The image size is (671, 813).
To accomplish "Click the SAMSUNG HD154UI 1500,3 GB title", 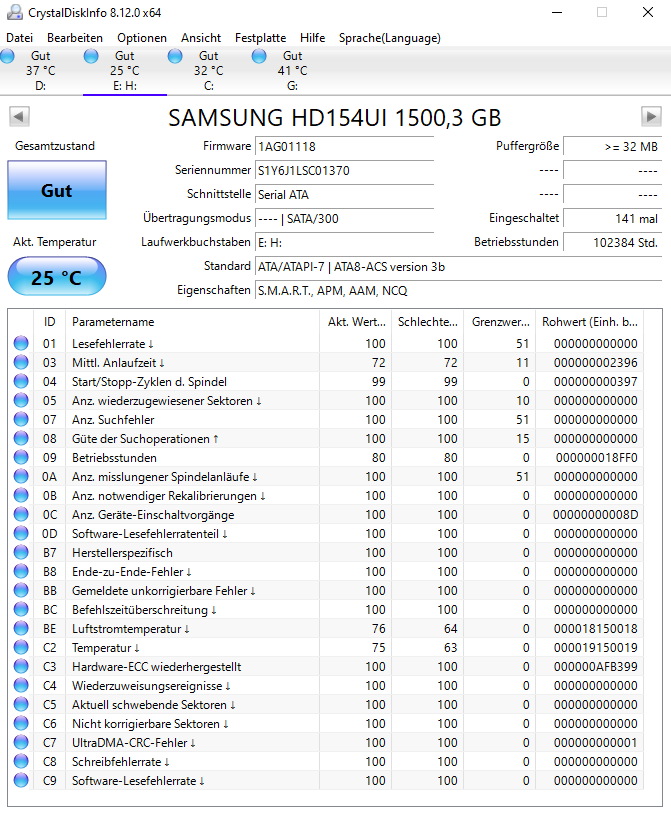I will (x=334, y=118).
